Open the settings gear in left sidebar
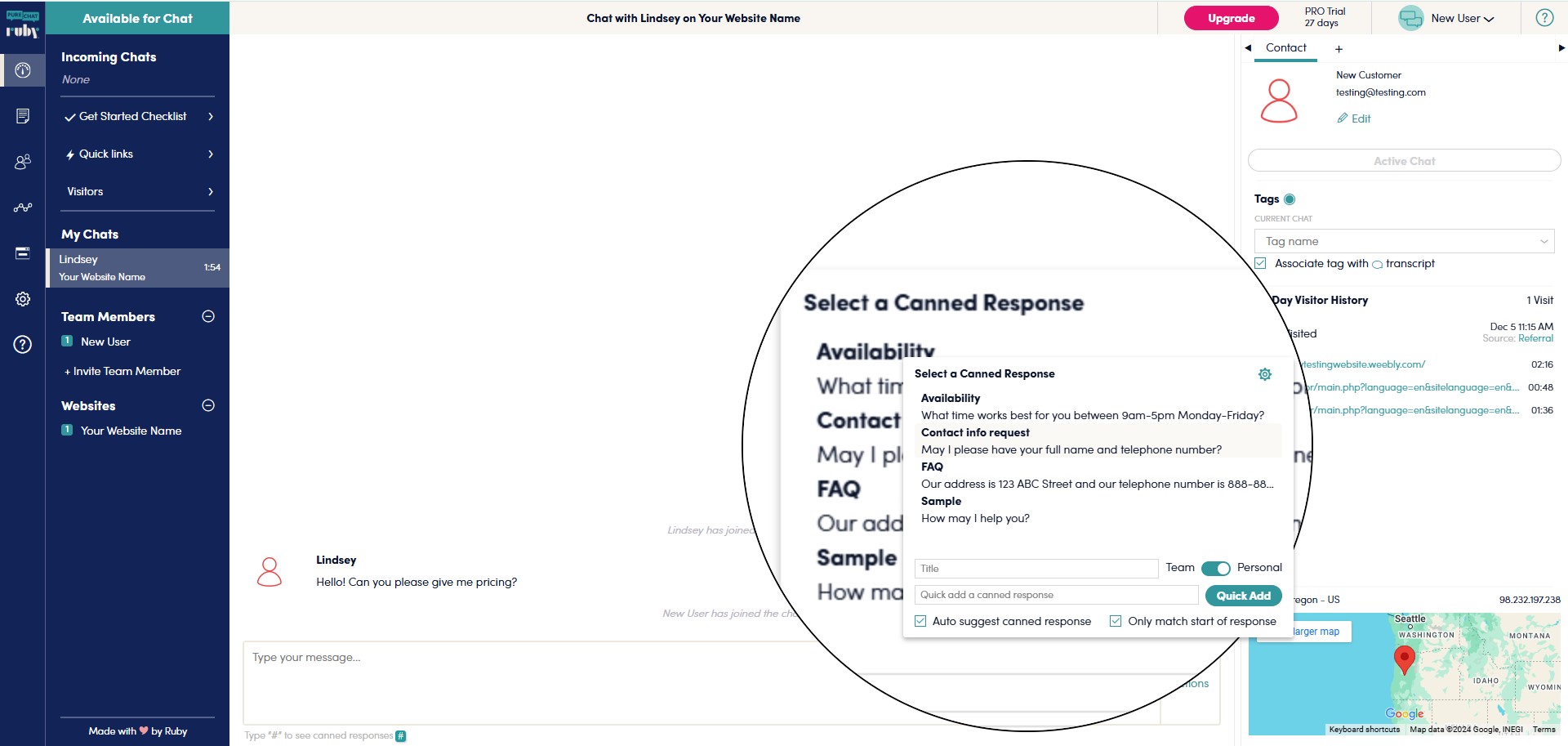Viewport: 1568px width, 746px height. (23, 299)
